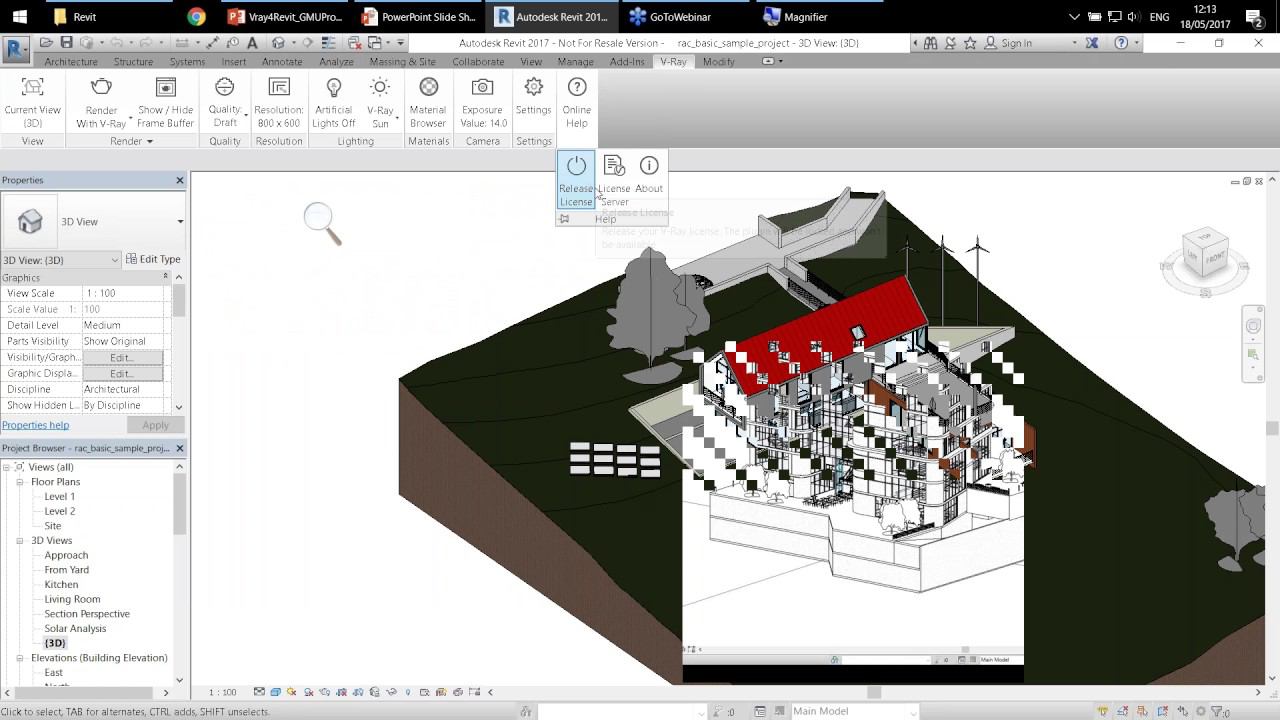Click the Show / Hide Frame Buffer icon
1280x720 pixels.
pyautogui.click(x=166, y=89)
